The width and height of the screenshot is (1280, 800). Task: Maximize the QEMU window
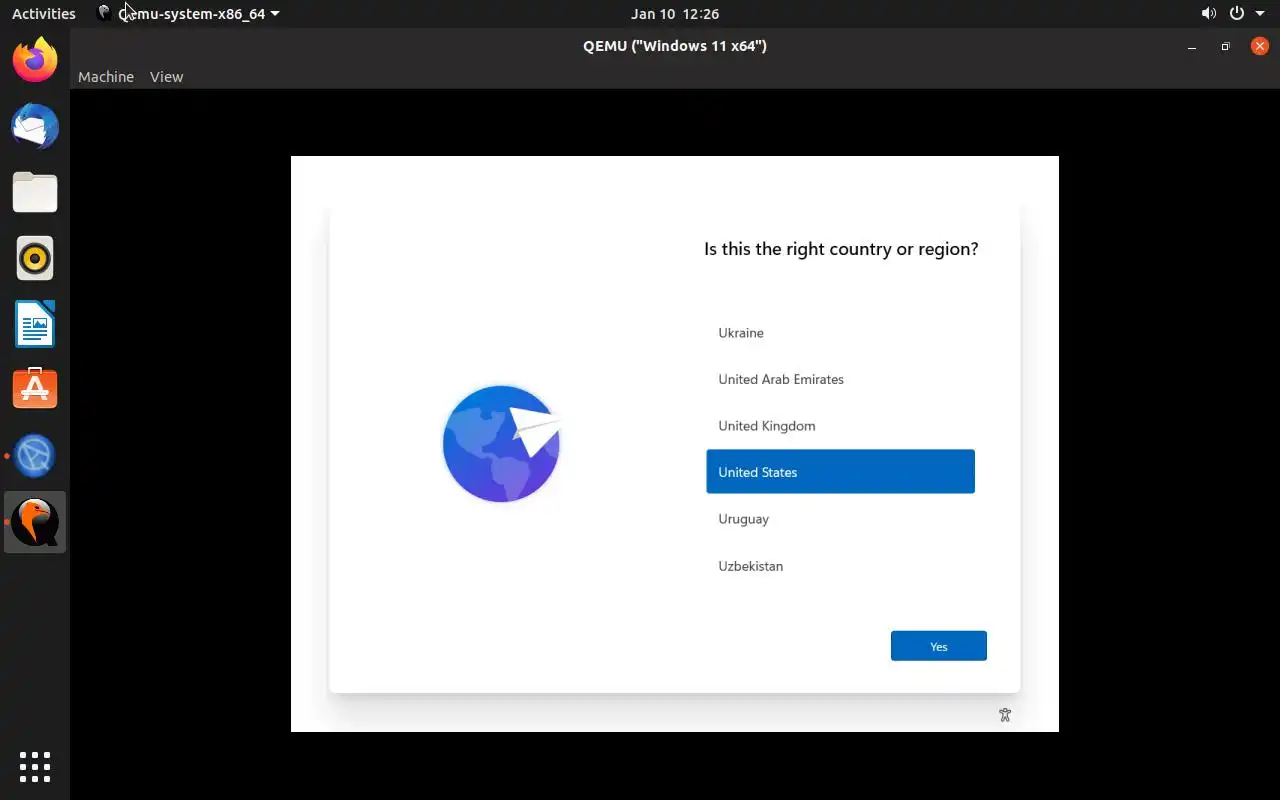pos(1225,46)
